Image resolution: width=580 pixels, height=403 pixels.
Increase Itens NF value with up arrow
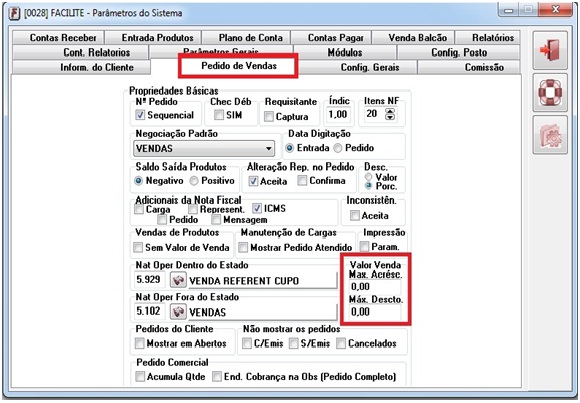tap(390, 111)
